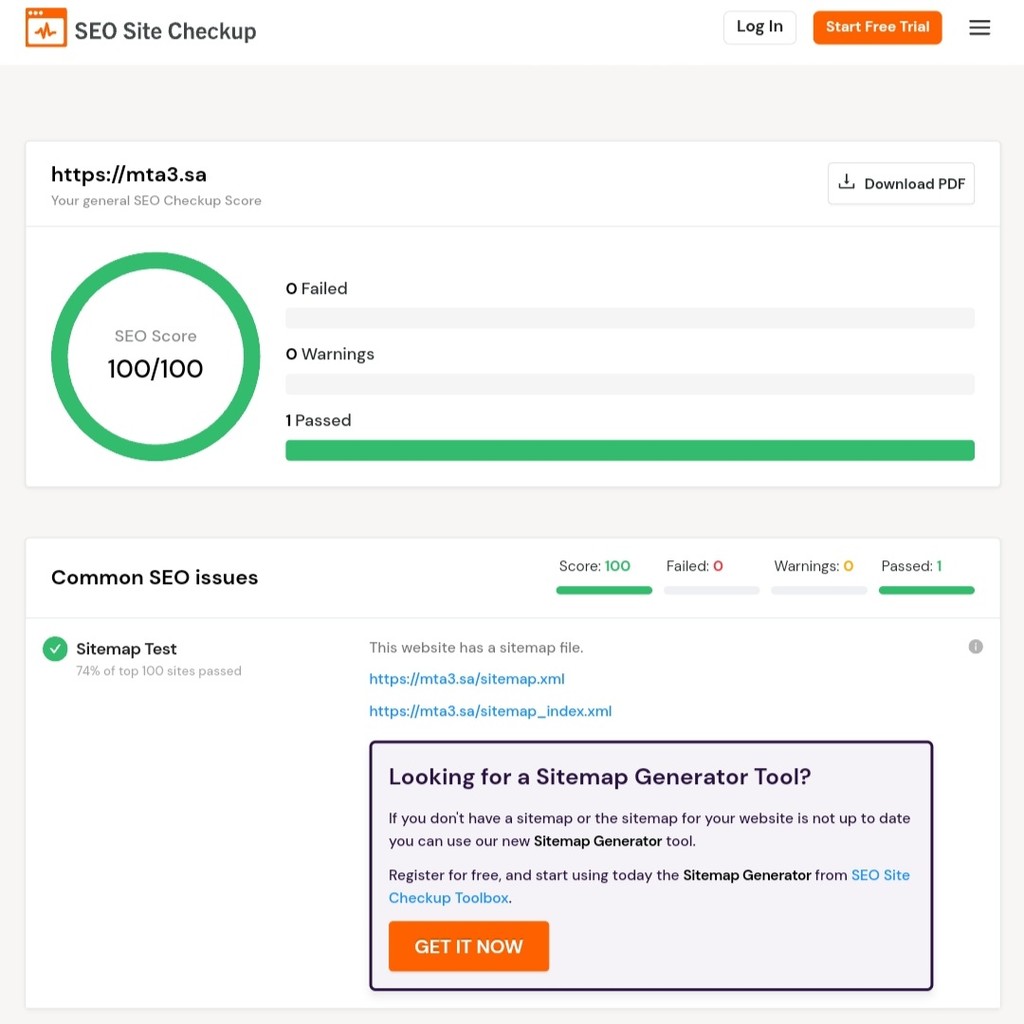1024x1024 pixels.
Task: Download the PDF report
Action: [x=901, y=184]
